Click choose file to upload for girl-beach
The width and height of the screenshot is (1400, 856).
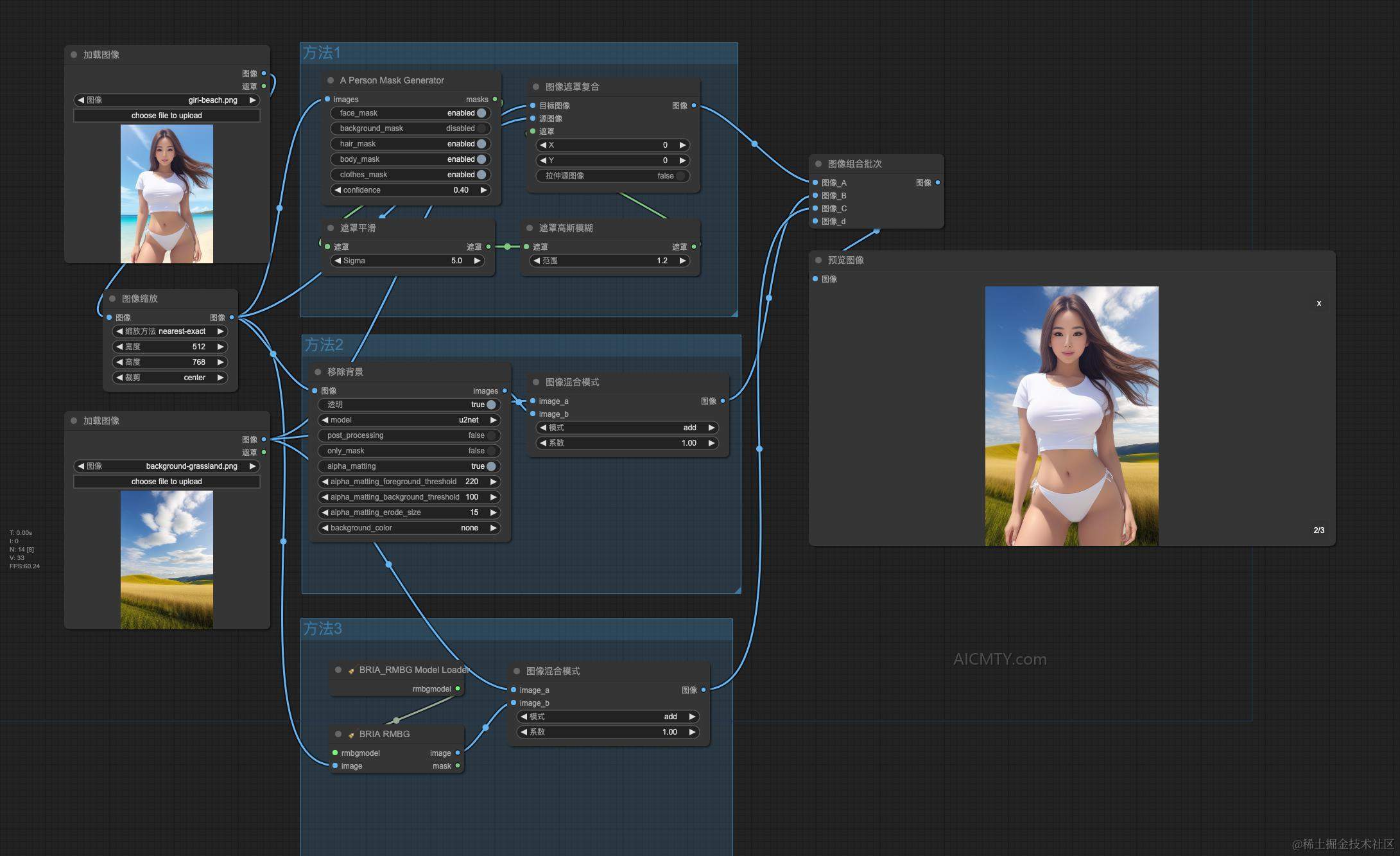coord(167,116)
